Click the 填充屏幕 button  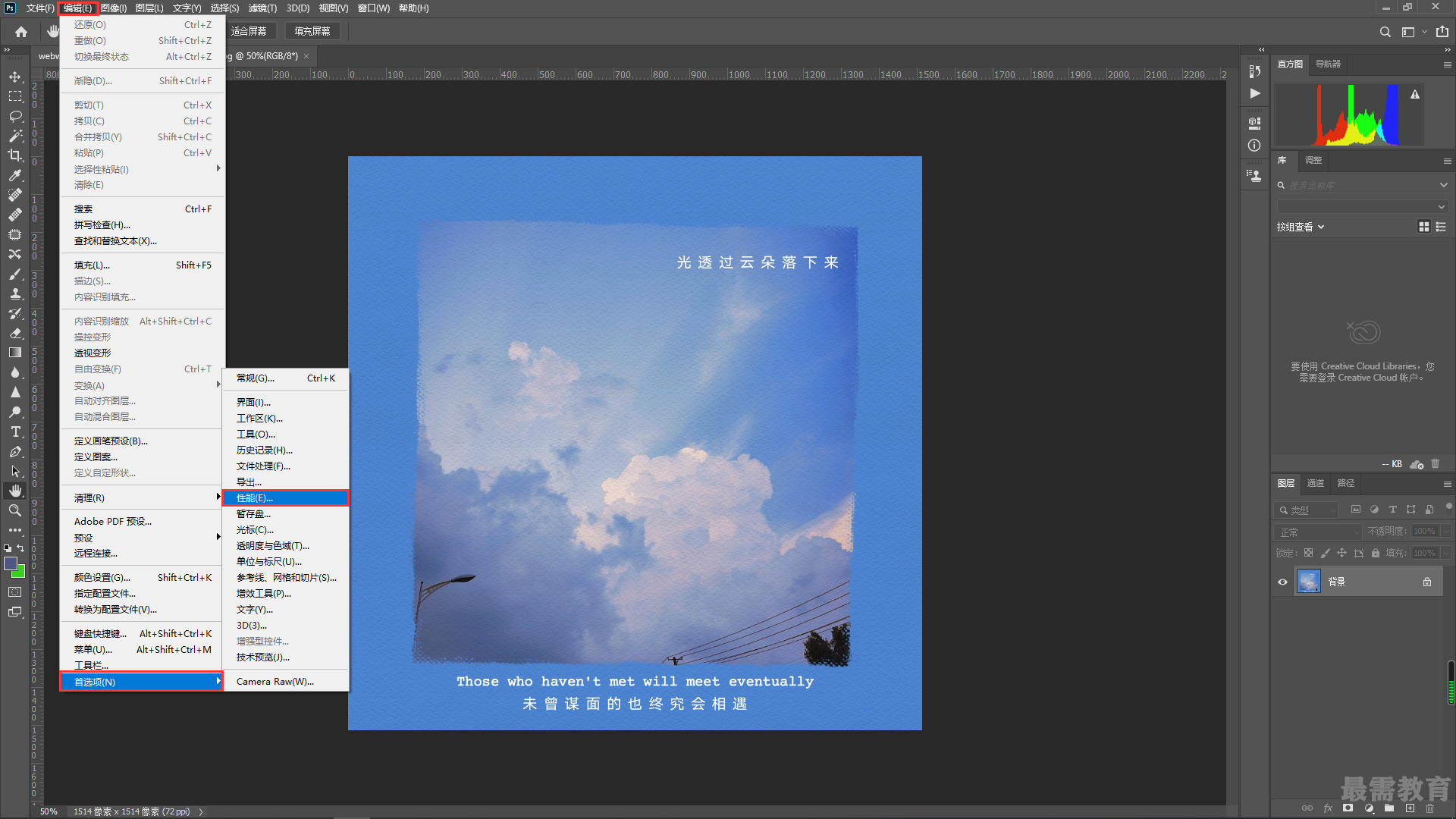tap(312, 31)
